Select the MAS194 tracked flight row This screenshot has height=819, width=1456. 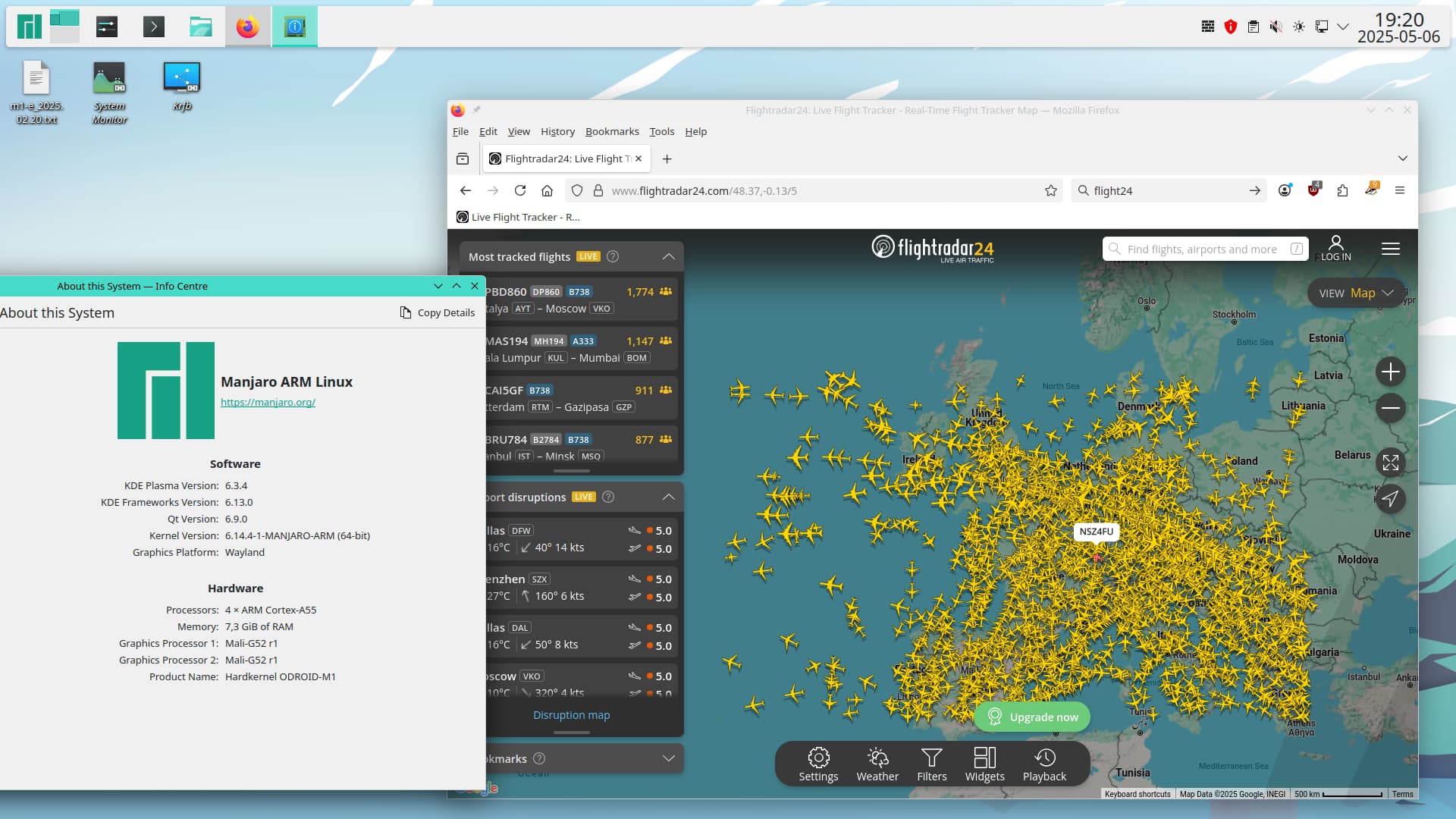(579, 349)
